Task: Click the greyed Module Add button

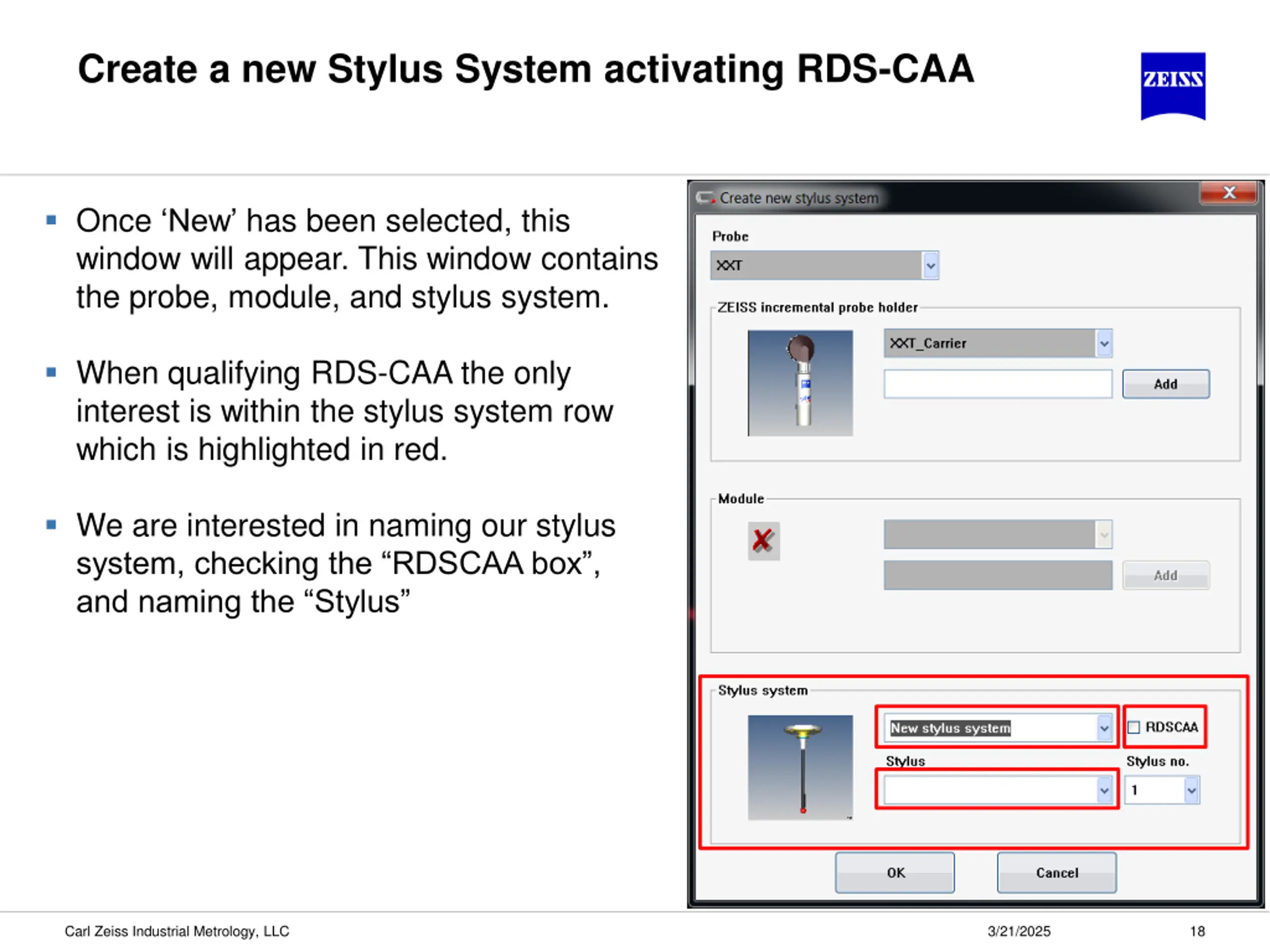Action: (x=1165, y=575)
